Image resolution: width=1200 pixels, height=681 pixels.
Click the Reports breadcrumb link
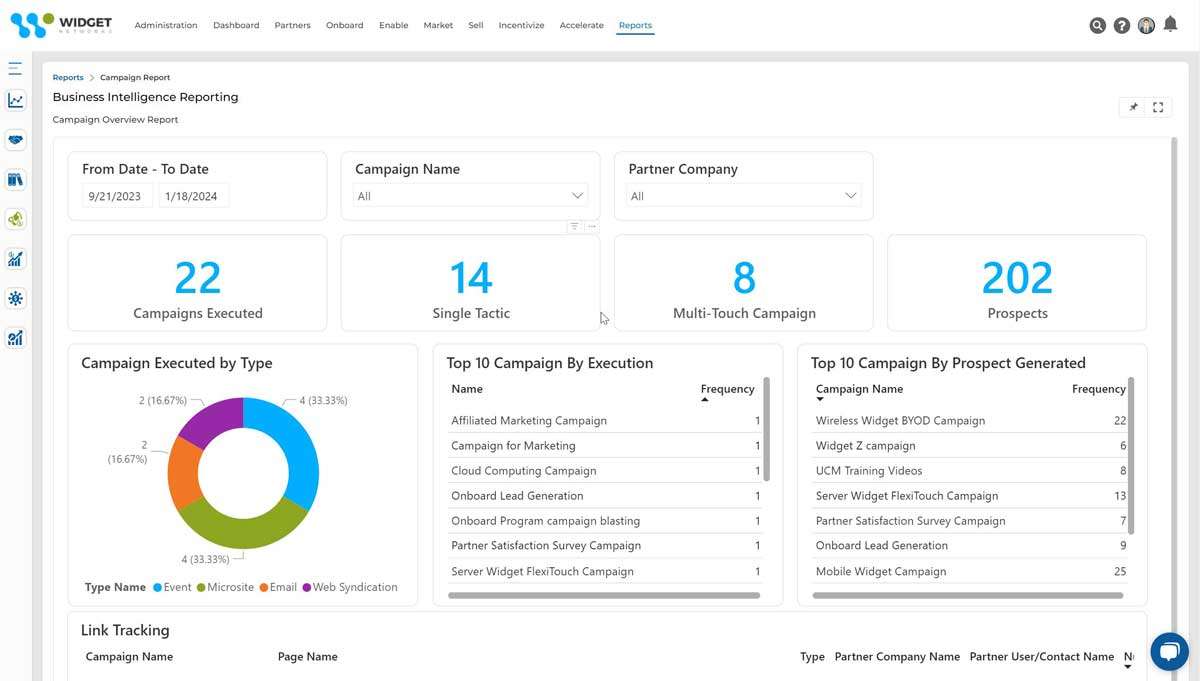(x=67, y=77)
